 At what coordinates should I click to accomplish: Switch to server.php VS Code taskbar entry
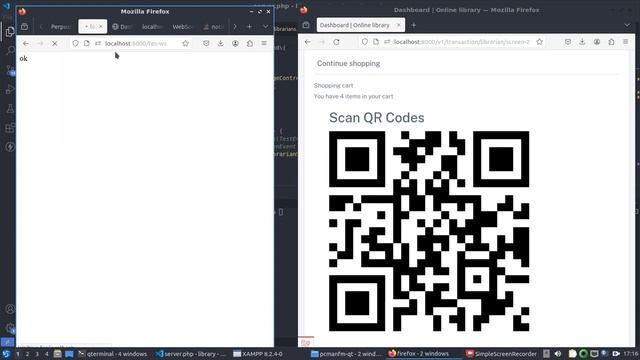tap(190, 354)
